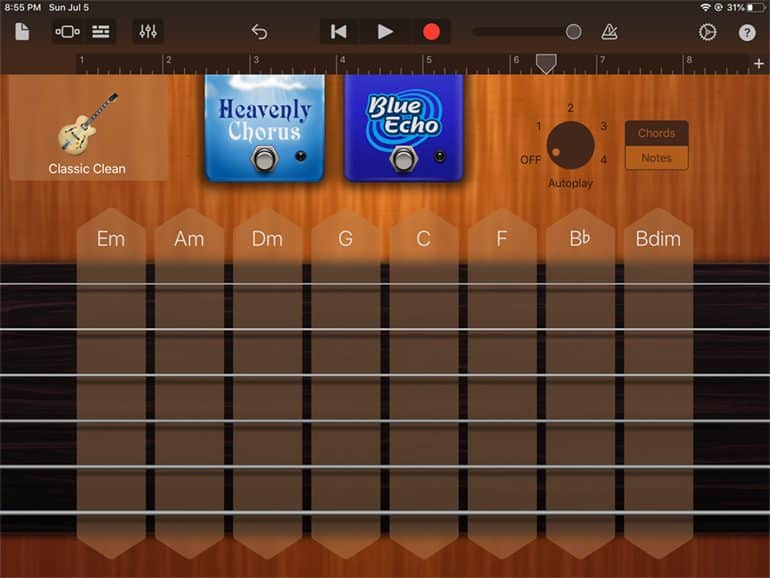Viewport: 770px width, 578px height.
Task: Play the Bdim chord
Action: click(658, 383)
